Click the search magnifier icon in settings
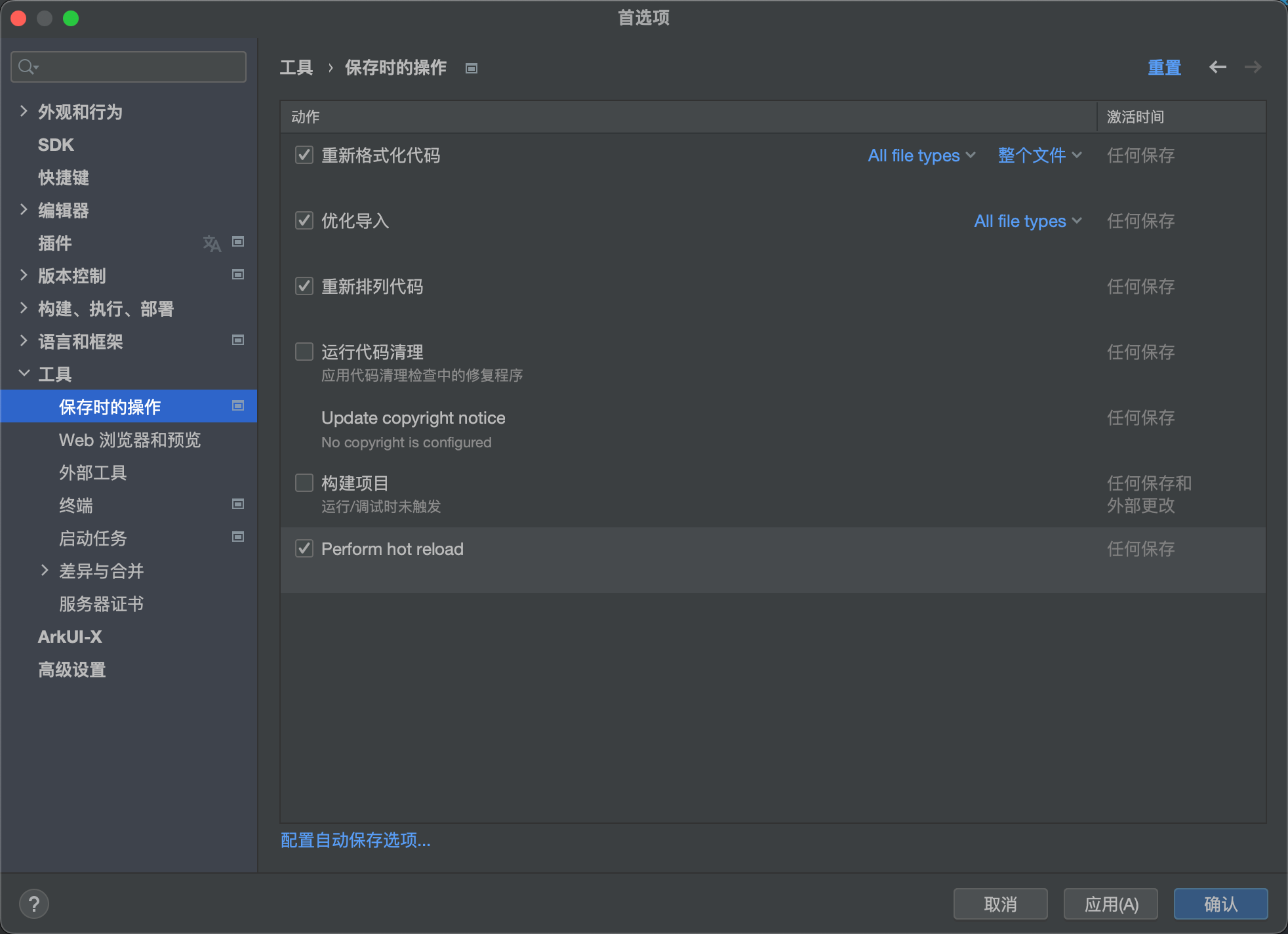The height and width of the screenshot is (934, 1288). click(28, 67)
